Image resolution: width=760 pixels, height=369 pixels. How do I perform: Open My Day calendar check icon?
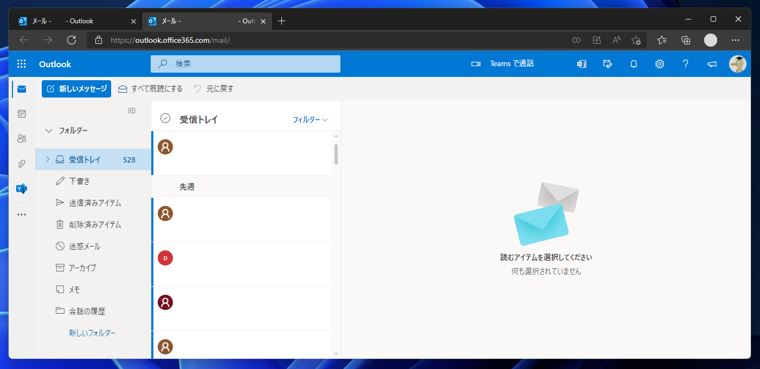pos(607,64)
